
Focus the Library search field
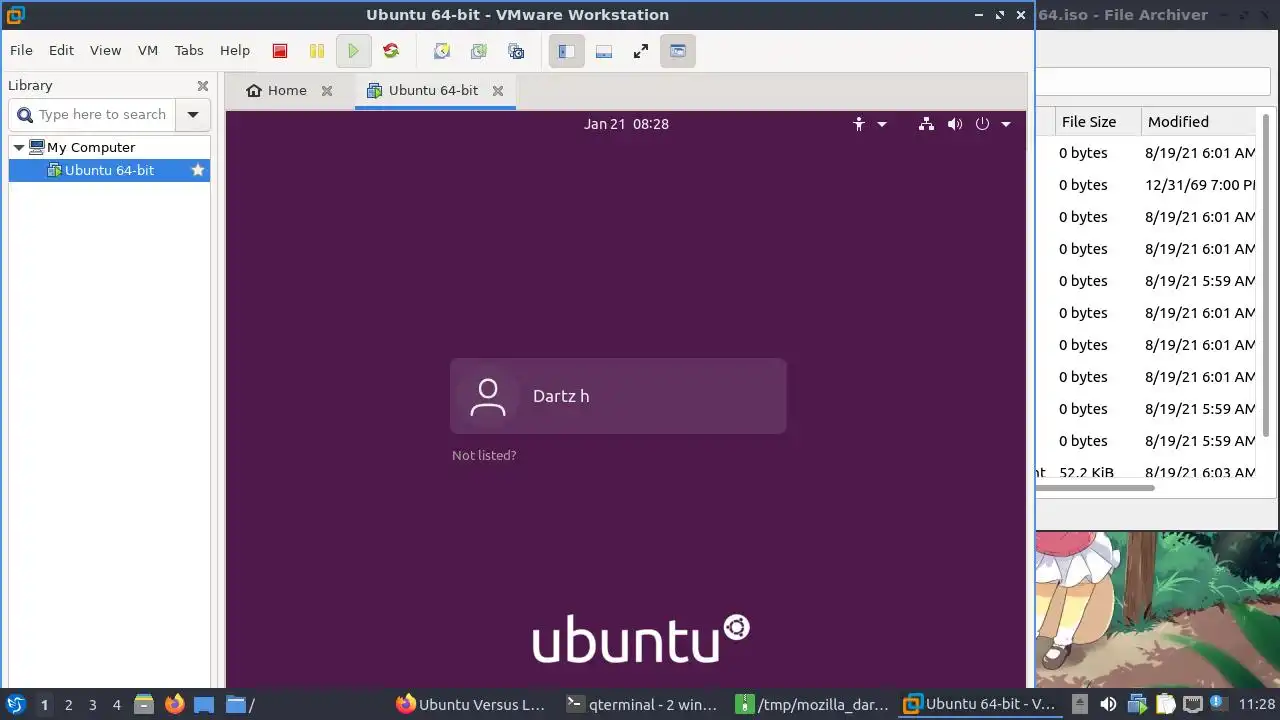click(93, 115)
